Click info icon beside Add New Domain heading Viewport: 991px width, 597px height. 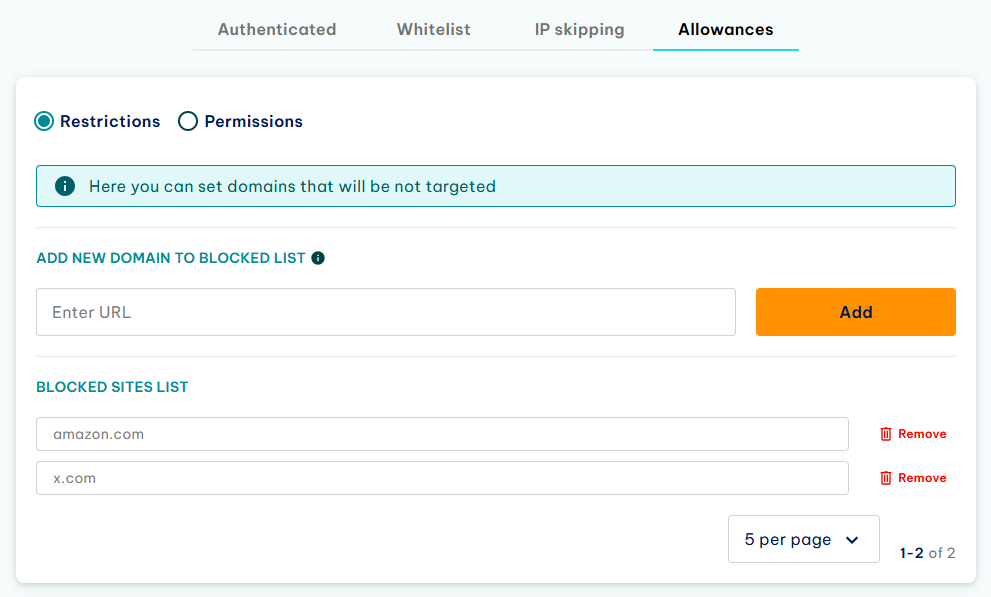tap(318, 258)
